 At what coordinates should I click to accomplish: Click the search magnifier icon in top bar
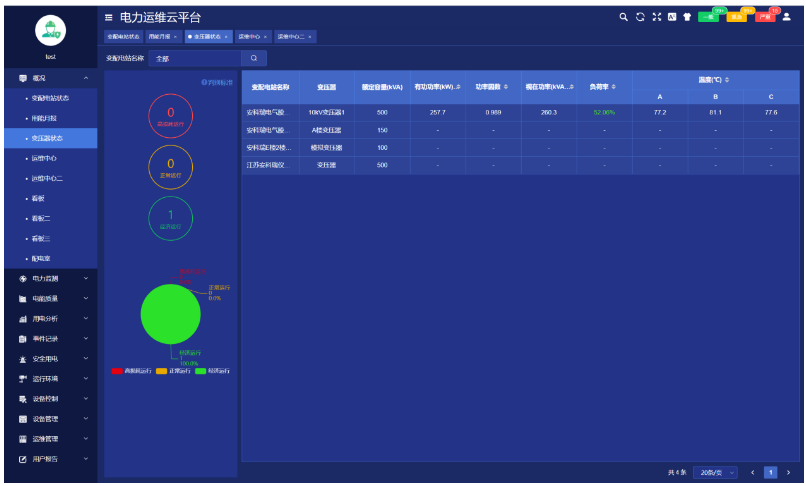pyautogui.click(x=623, y=17)
